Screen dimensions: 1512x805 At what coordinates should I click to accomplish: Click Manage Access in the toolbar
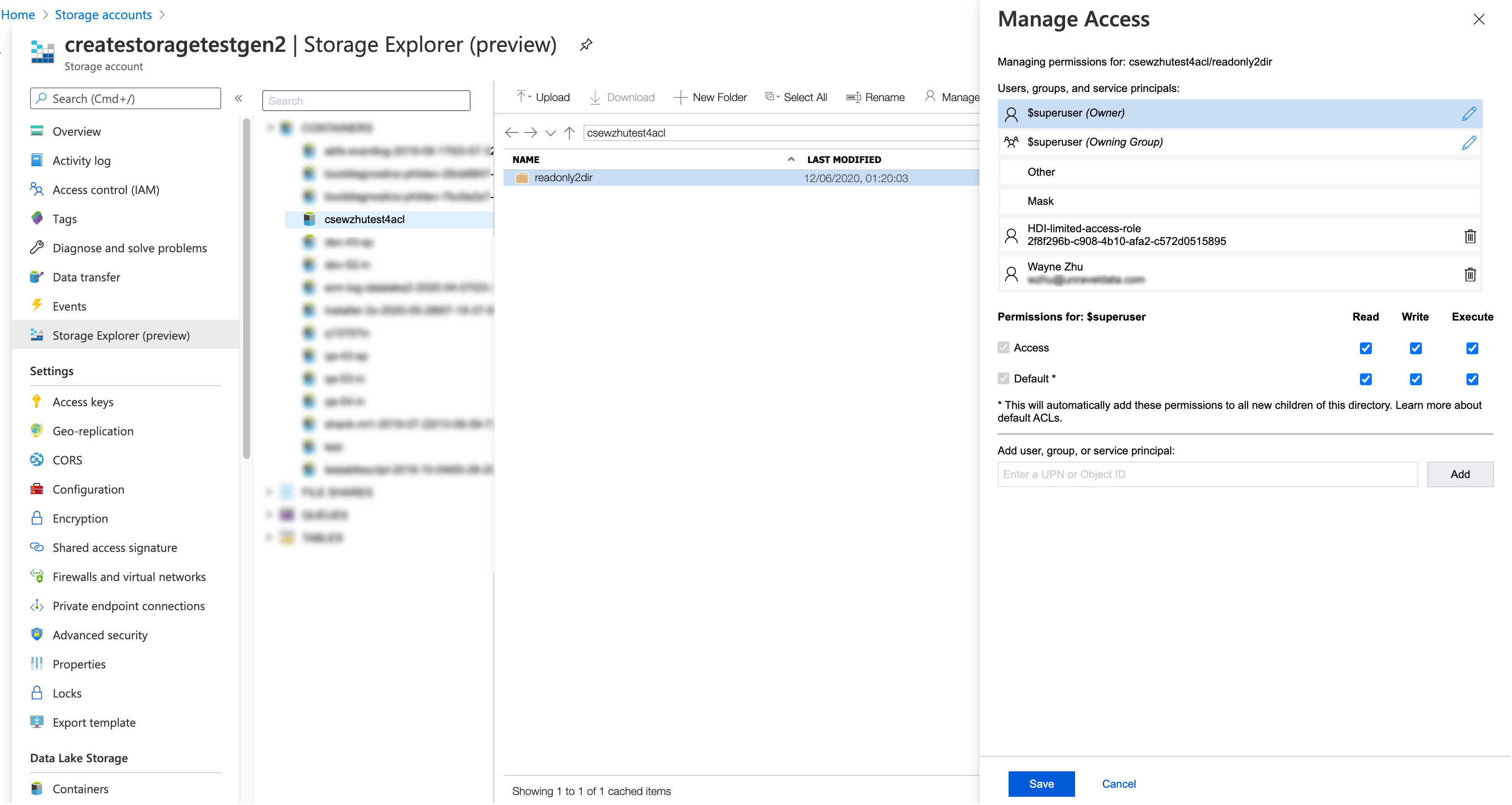point(952,97)
